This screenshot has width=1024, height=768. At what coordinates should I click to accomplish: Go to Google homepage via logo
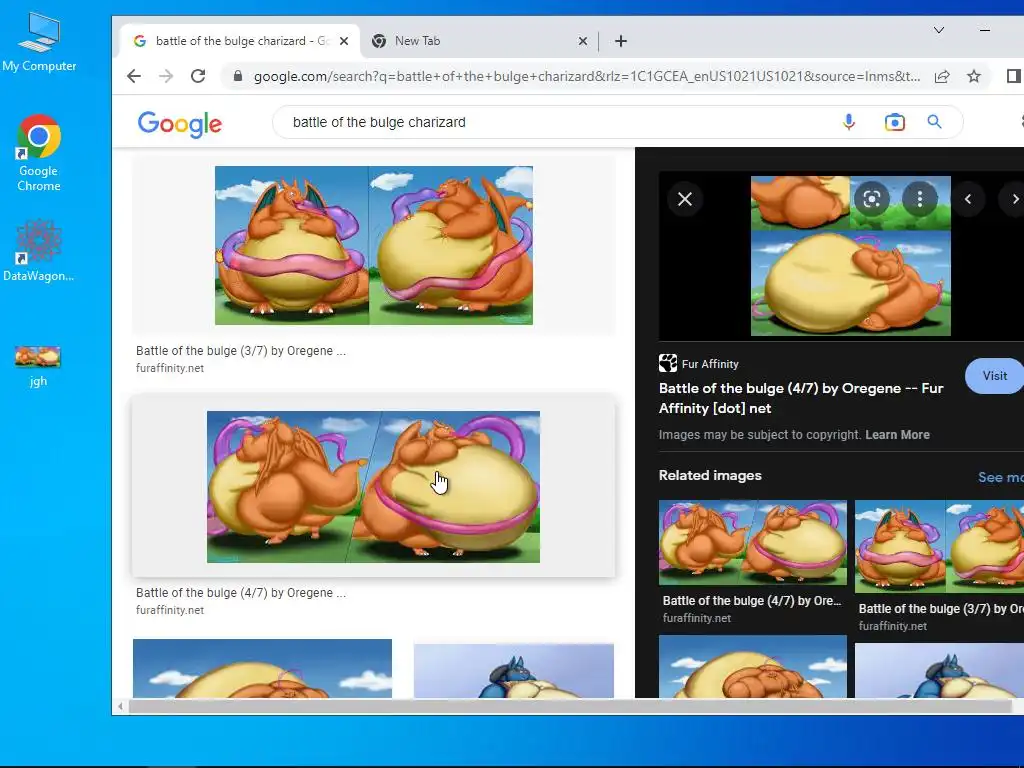pos(180,124)
